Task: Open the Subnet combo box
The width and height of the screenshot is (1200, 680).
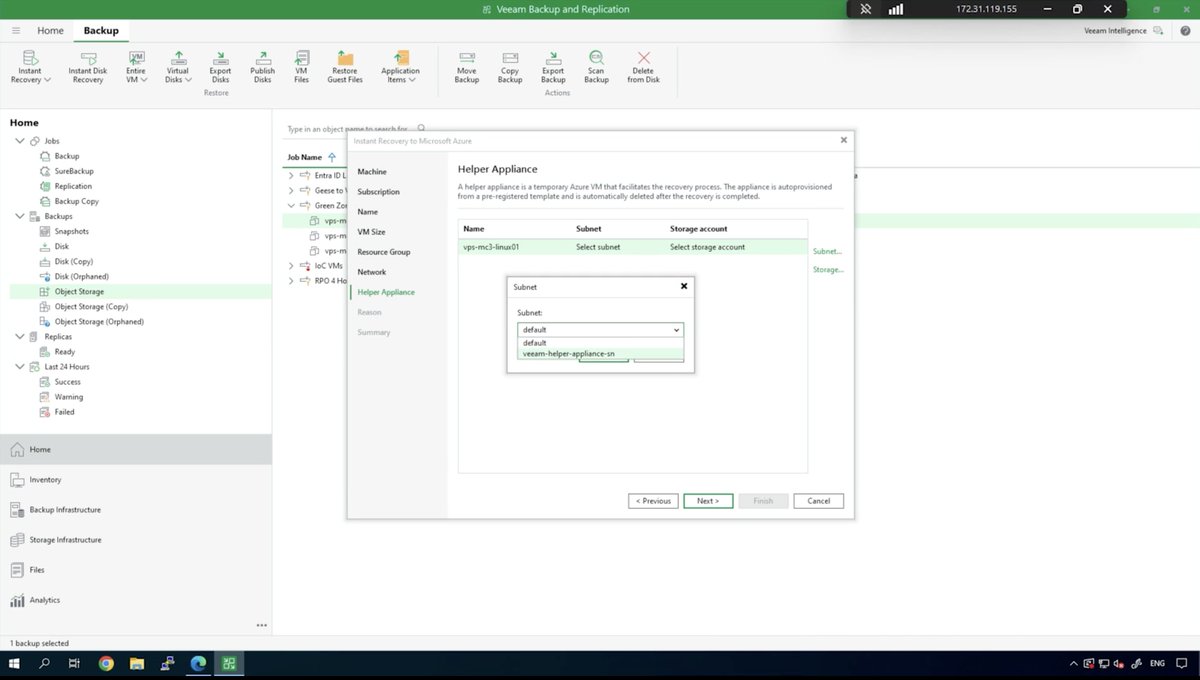Action: tap(600, 329)
